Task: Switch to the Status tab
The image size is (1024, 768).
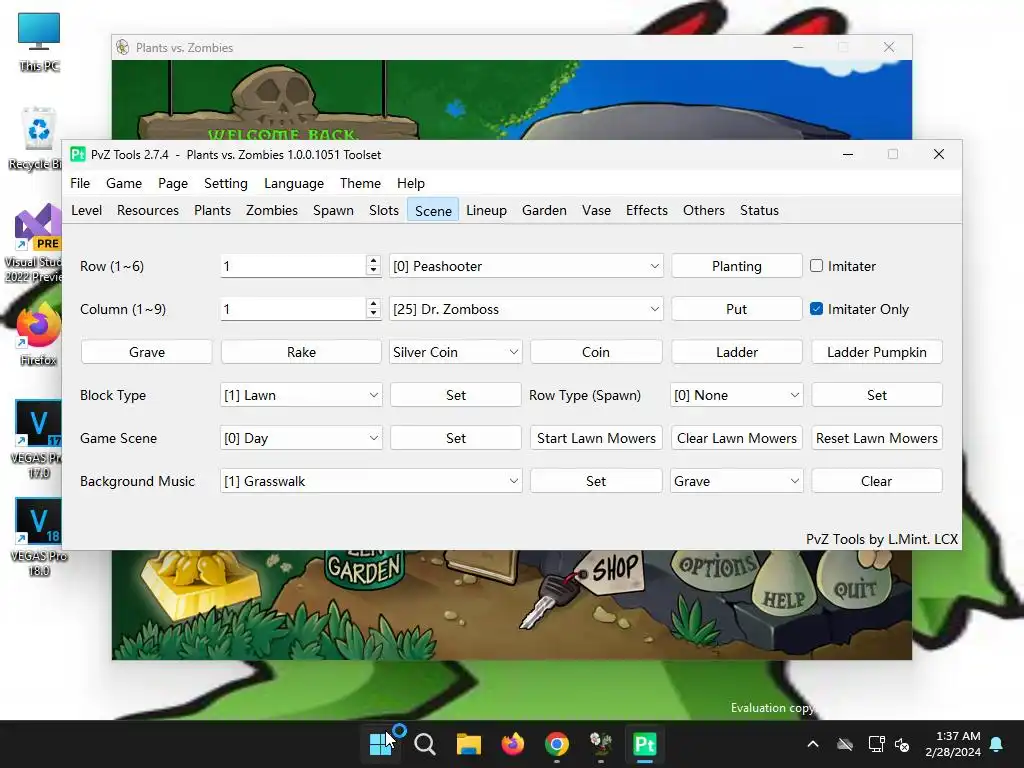Action: 760,210
